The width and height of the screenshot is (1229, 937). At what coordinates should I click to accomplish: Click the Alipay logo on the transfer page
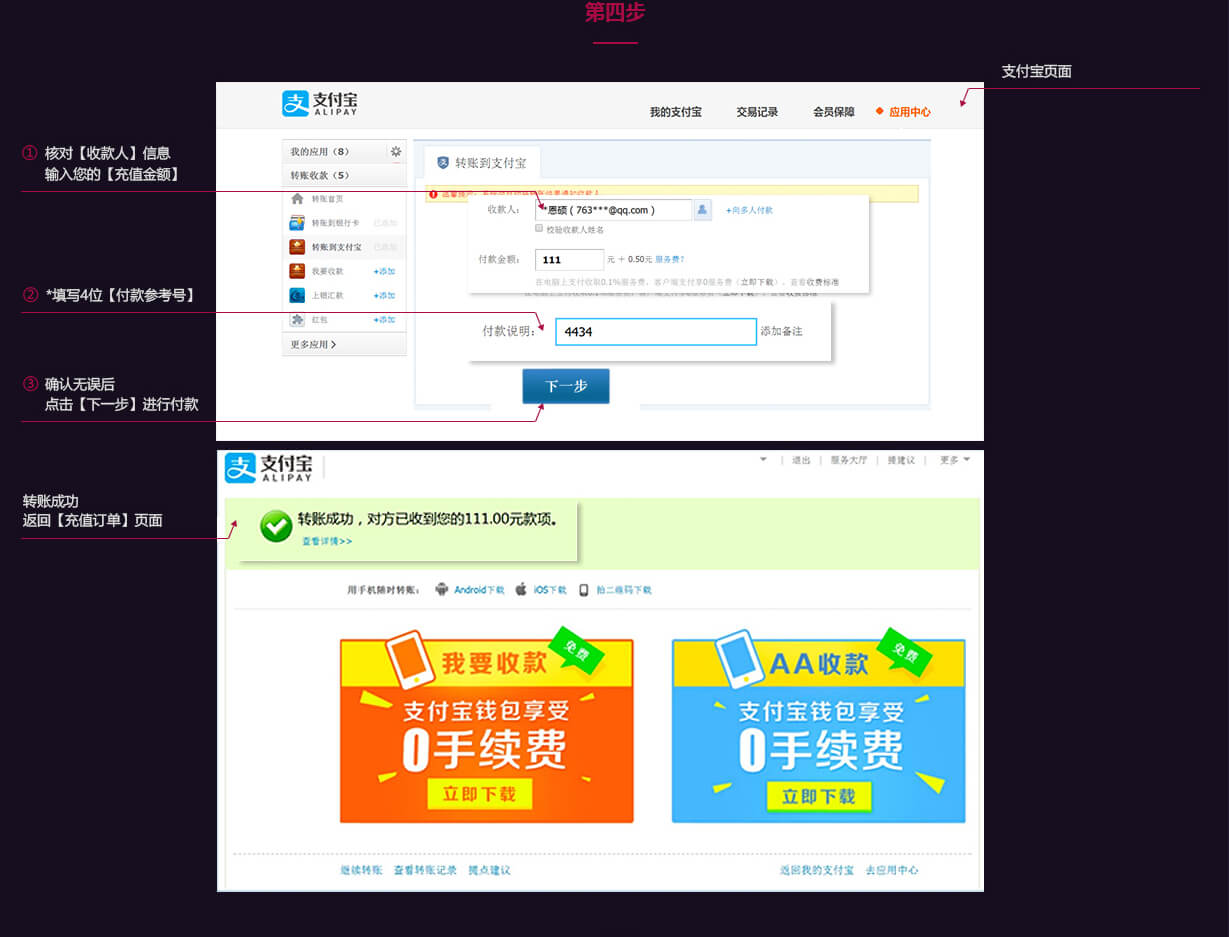pos(320,103)
